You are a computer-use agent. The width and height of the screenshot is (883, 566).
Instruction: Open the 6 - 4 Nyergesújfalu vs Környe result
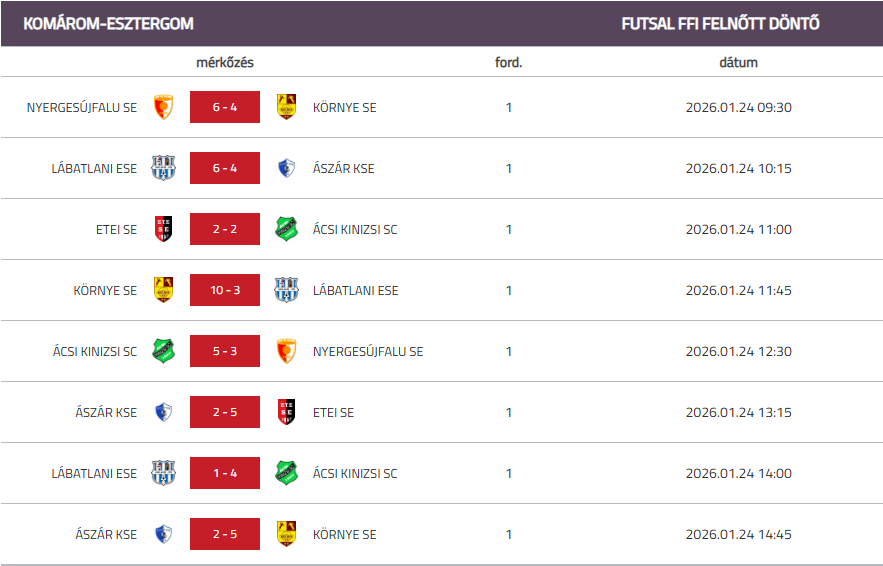click(x=225, y=107)
